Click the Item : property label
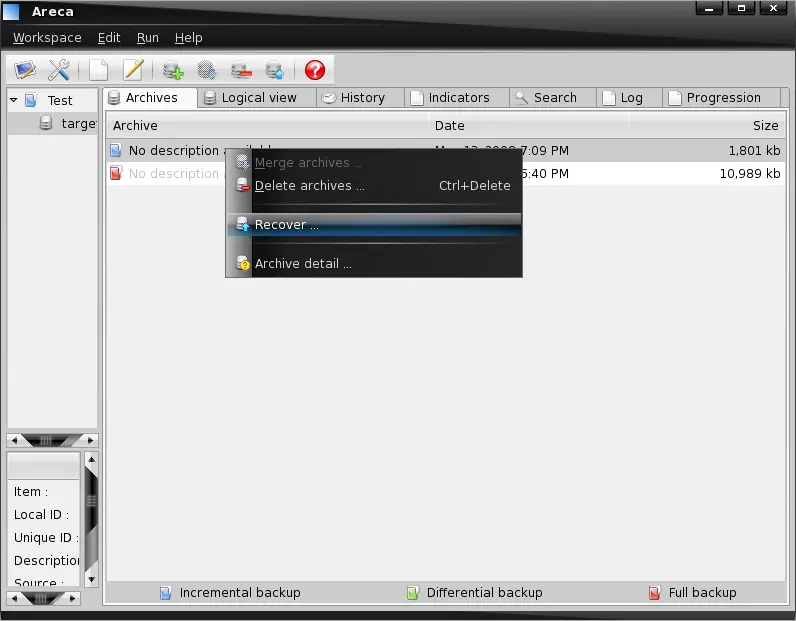Screen dimensions: 796x621 click(31, 492)
